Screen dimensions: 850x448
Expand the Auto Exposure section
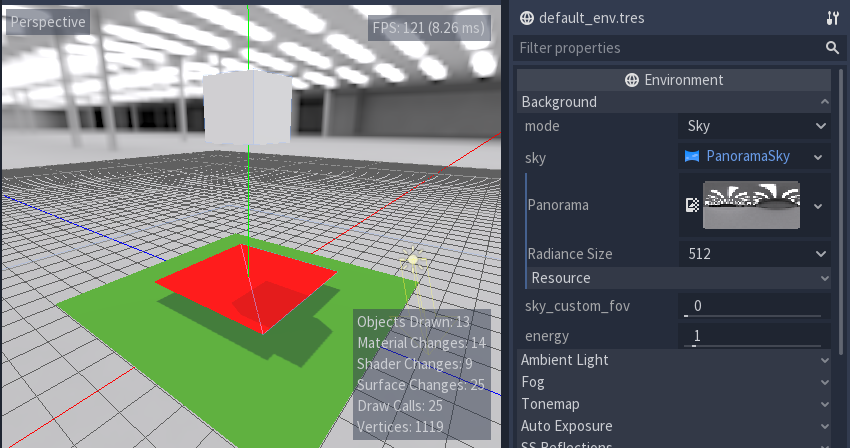point(674,426)
